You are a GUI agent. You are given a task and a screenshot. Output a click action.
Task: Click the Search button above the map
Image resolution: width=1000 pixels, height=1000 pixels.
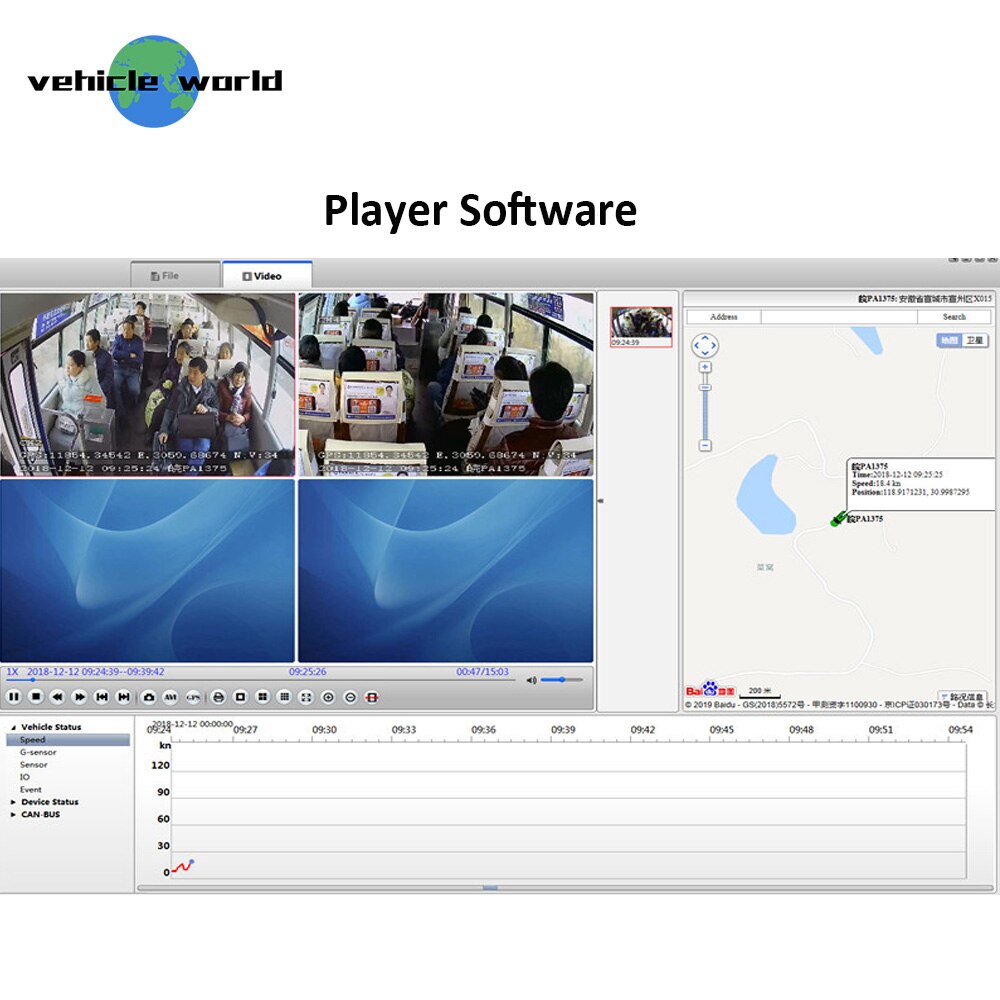pos(954,317)
